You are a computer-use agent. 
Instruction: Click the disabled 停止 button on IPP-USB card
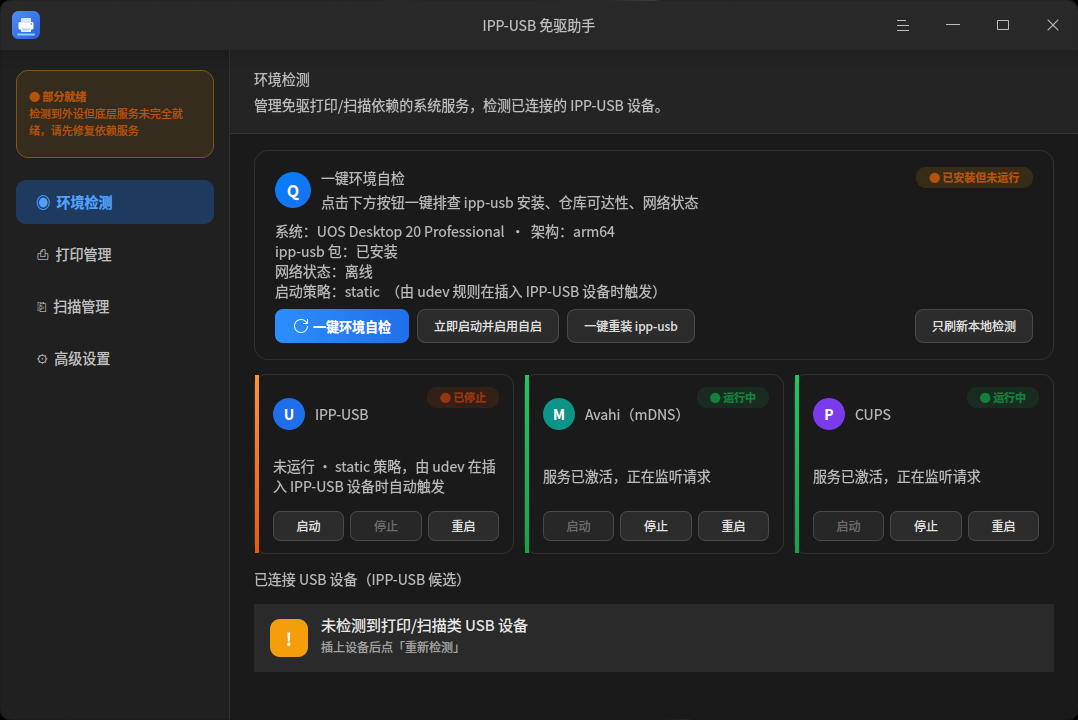(386, 526)
